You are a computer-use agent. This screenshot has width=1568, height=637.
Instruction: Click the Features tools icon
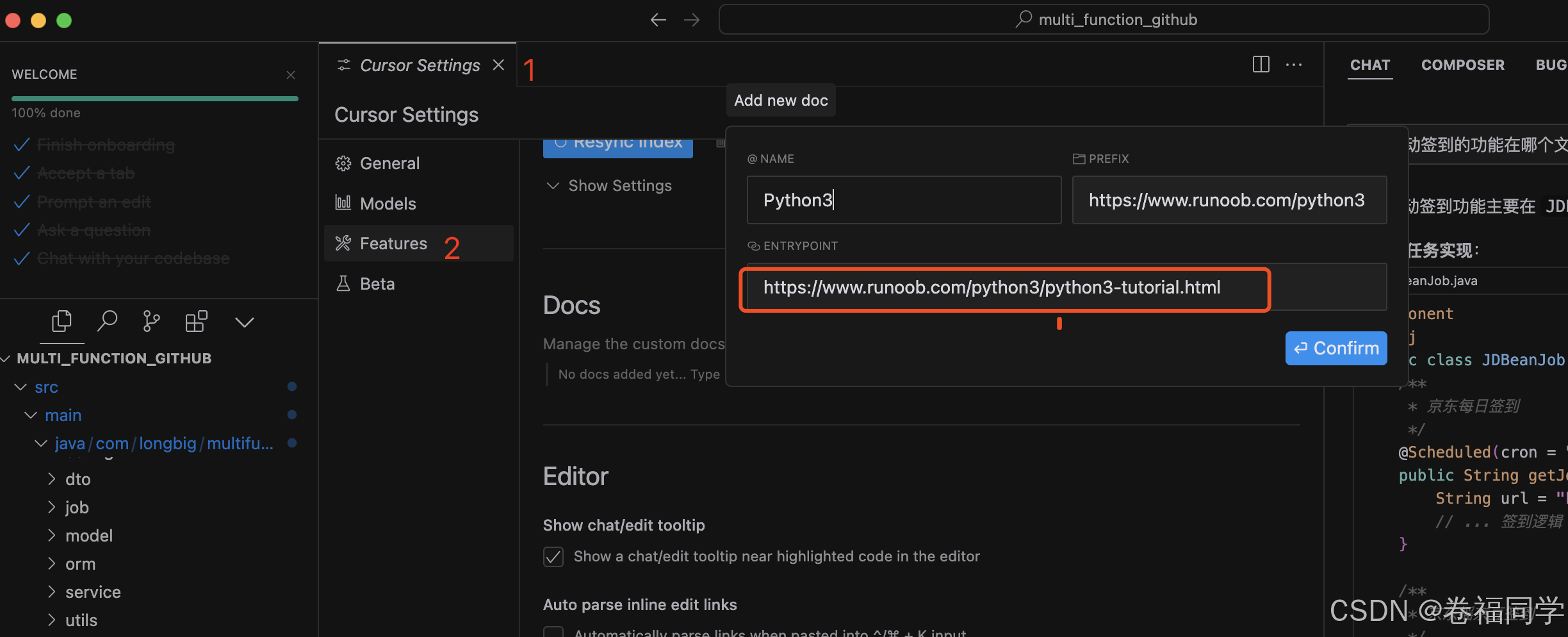tap(343, 244)
